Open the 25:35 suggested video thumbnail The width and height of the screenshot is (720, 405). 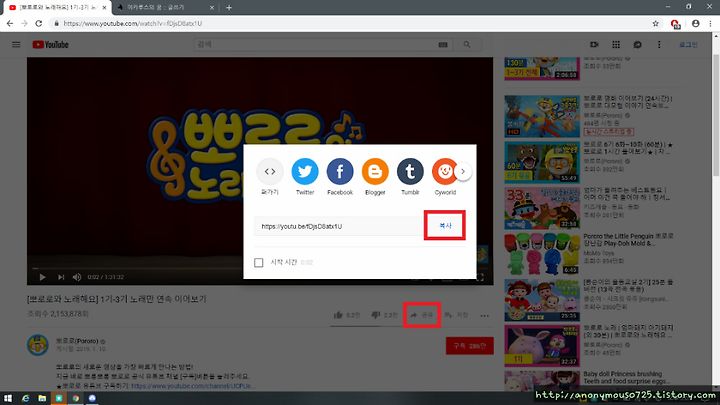coord(542,300)
